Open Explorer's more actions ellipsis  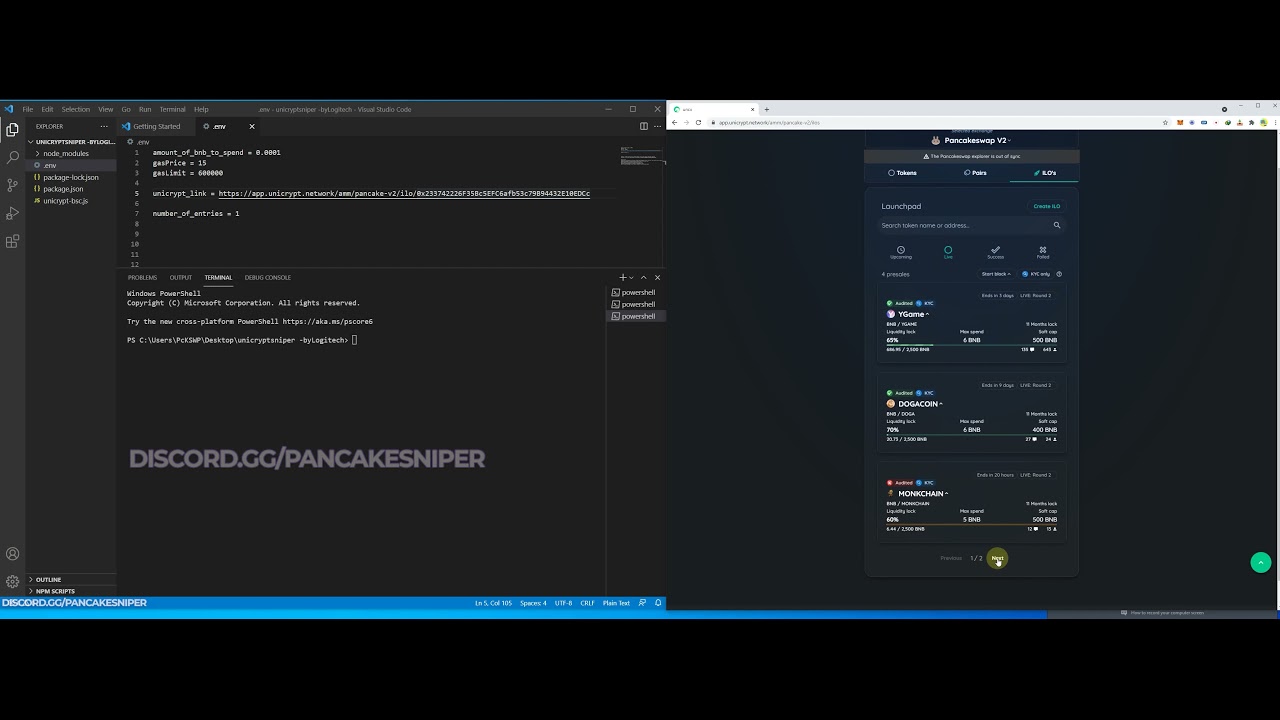click(x=104, y=126)
